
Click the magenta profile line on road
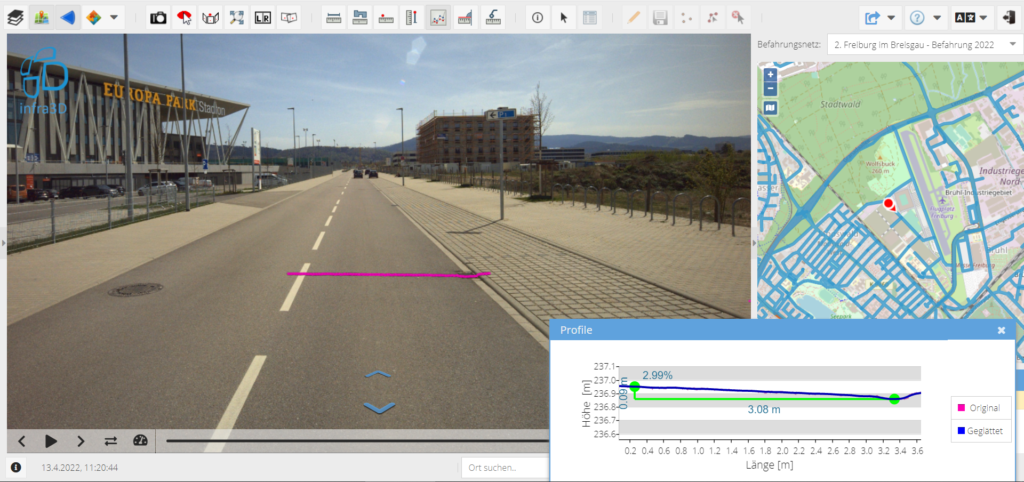point(388,274)
